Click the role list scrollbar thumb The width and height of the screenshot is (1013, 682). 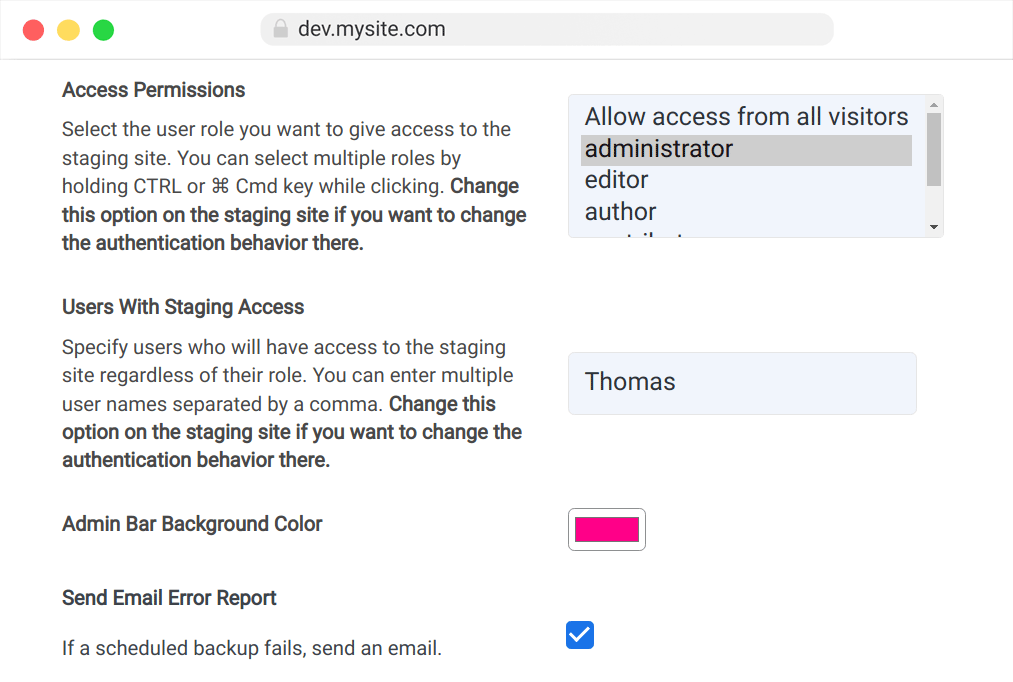(934, 149)
